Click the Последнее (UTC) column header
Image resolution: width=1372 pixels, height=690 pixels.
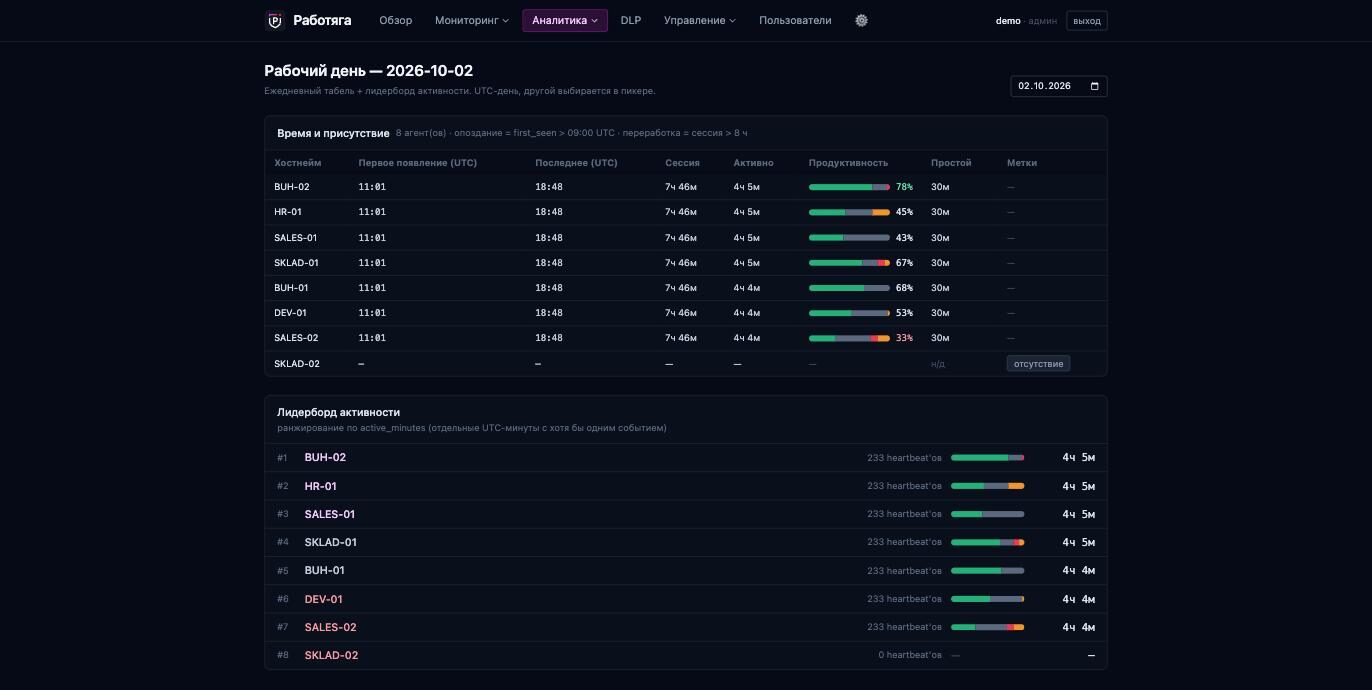pyautogui.click(x=576, y=163)
